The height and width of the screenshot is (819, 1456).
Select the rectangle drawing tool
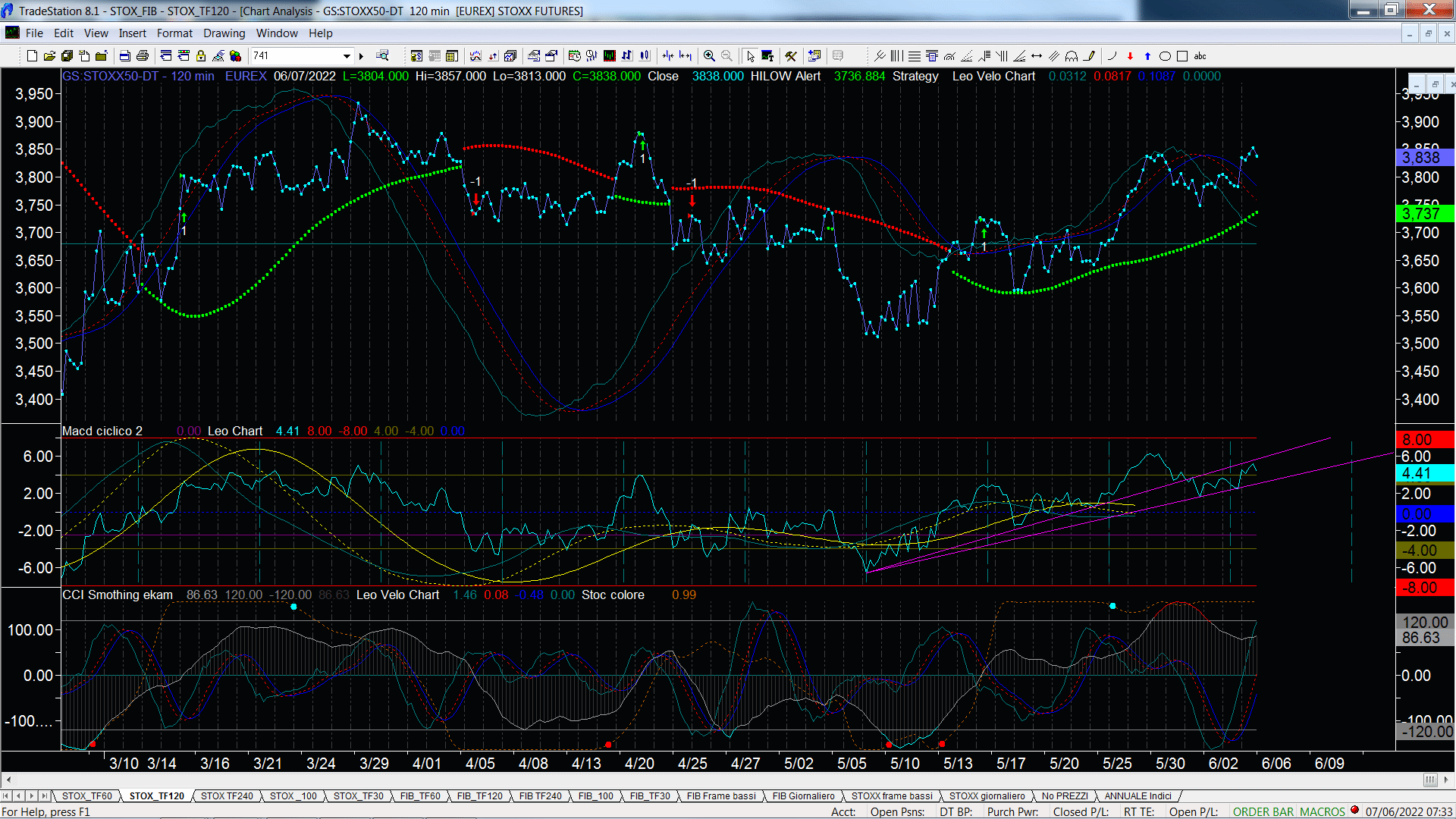(1181, 56)
